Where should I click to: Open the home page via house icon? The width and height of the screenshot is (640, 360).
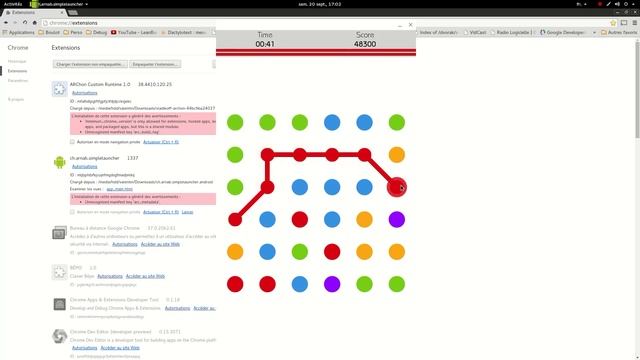pyautogui.click(x=35, y=23)
